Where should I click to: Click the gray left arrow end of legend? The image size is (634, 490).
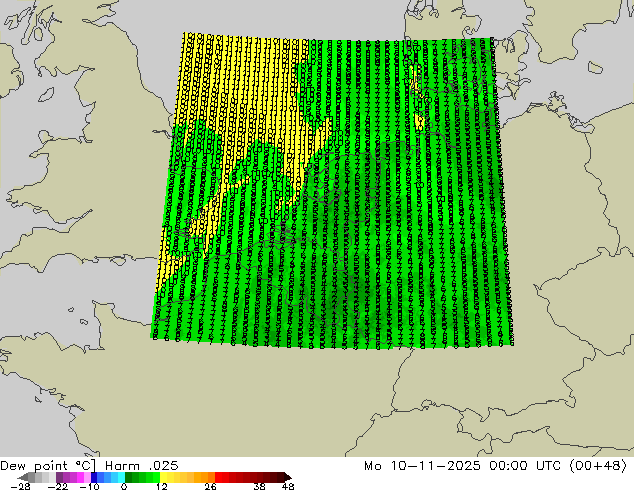point(24,477)
